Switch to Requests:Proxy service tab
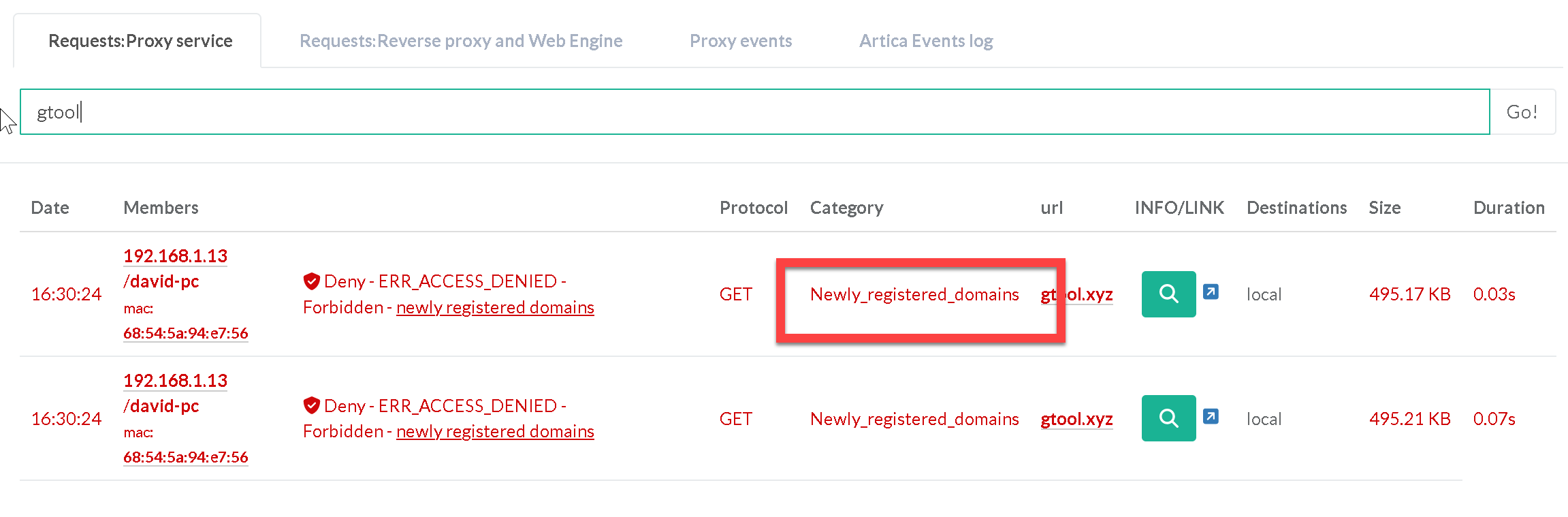The width and height of the screenshot is (1568, 517). coord(140,41)
